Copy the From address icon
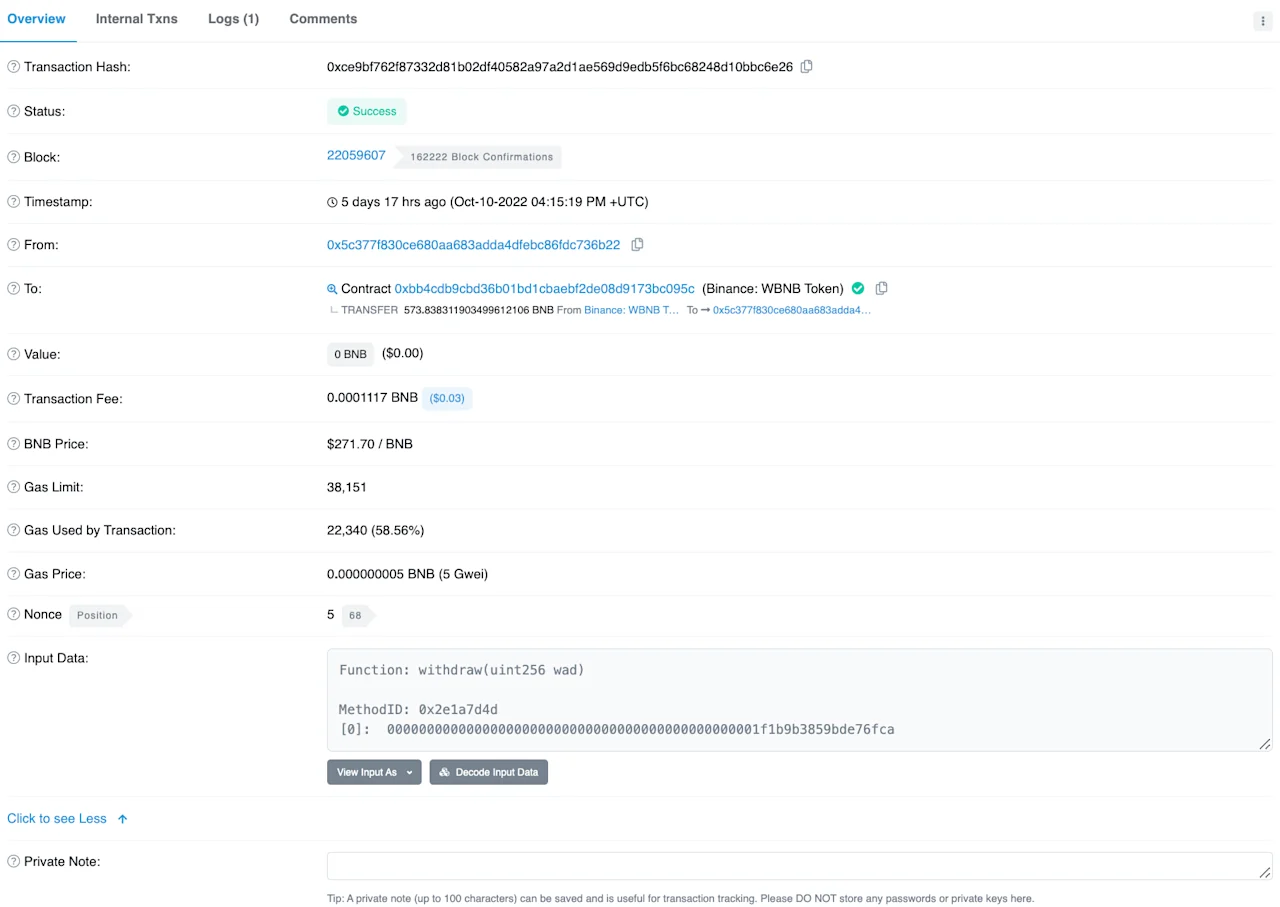Viewport: 1280px width, 907px height. tap(637, 245)
